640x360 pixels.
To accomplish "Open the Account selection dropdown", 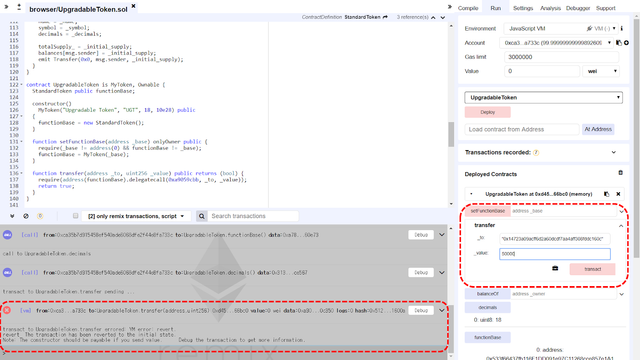I will pos(556,43).
